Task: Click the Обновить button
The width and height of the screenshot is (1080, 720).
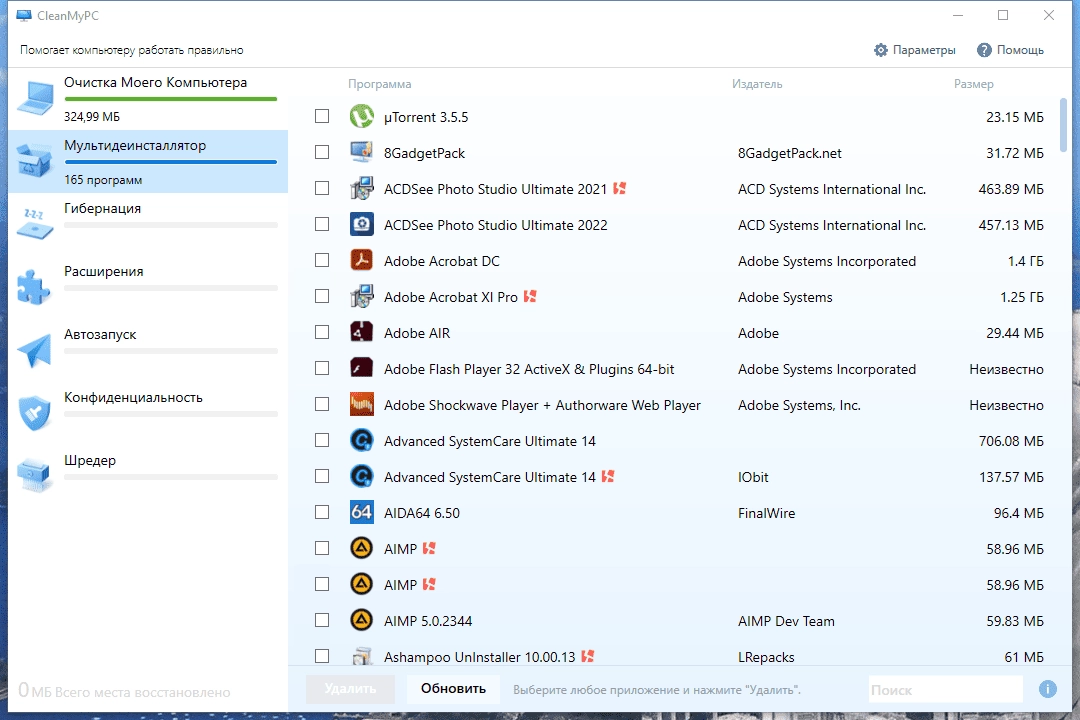Action: (453, 689)
